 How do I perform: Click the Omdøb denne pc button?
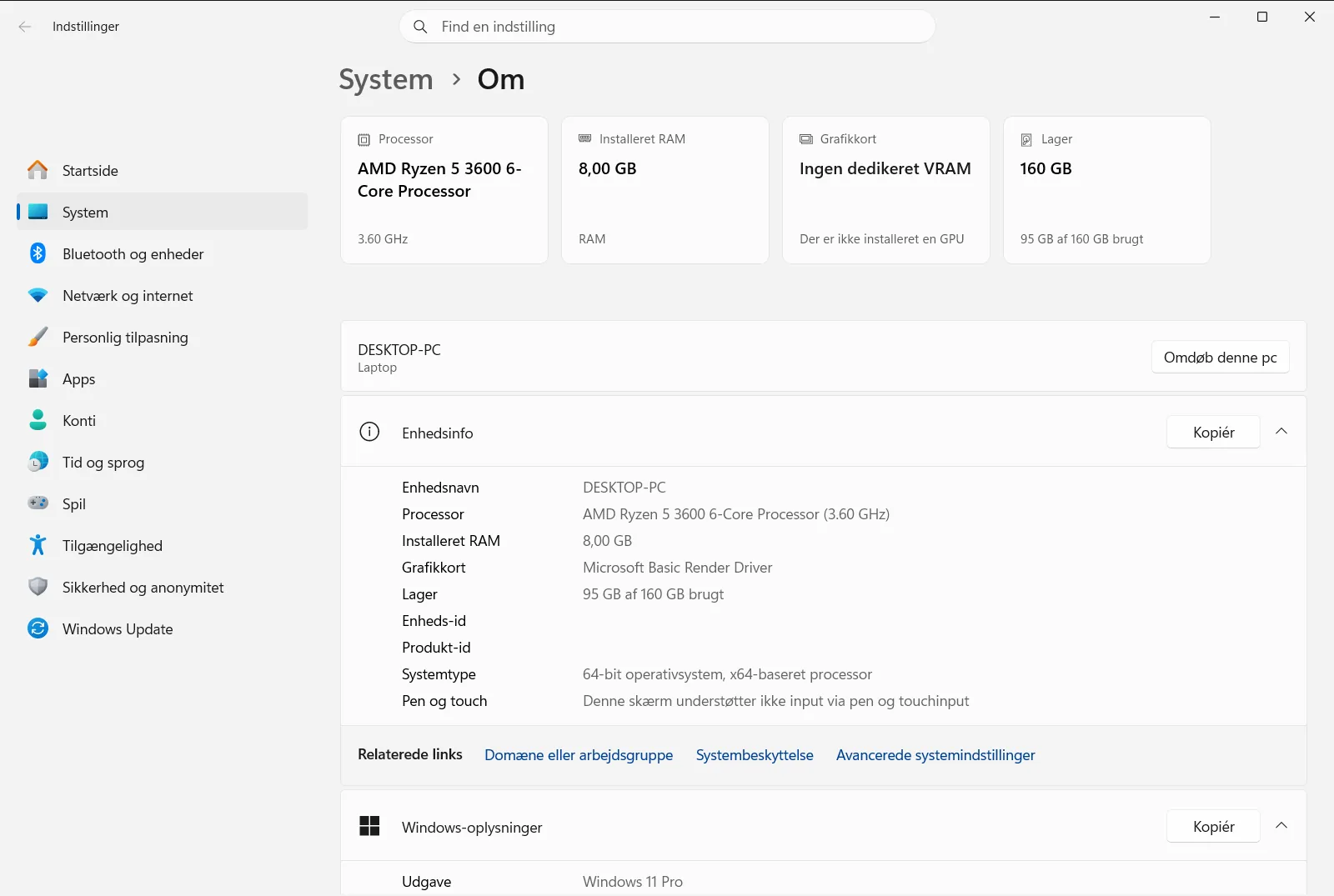pos(1221,358)
